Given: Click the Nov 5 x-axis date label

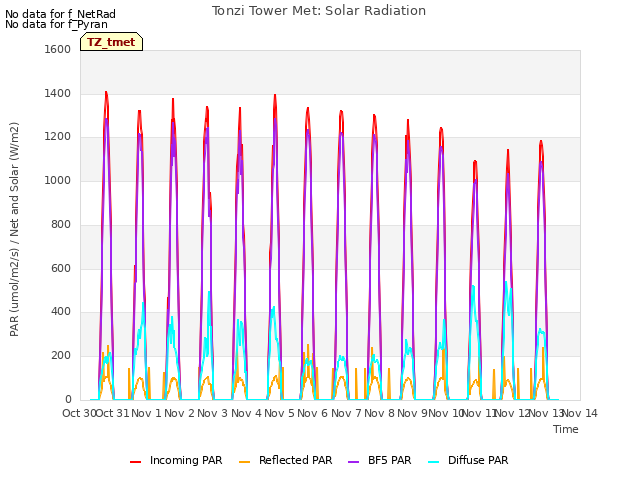Looking at the screenshot, I should click(x=279, y=413).
